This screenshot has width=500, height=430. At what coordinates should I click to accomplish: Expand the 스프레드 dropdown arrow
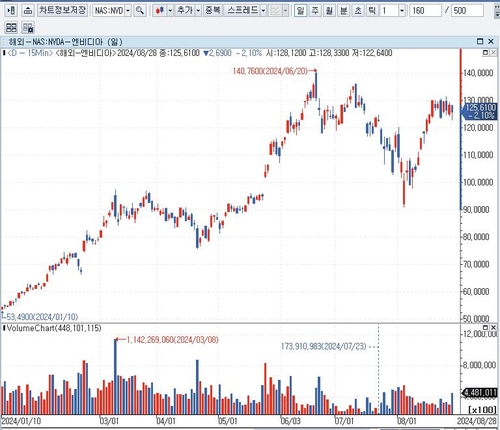click(263, 11)
